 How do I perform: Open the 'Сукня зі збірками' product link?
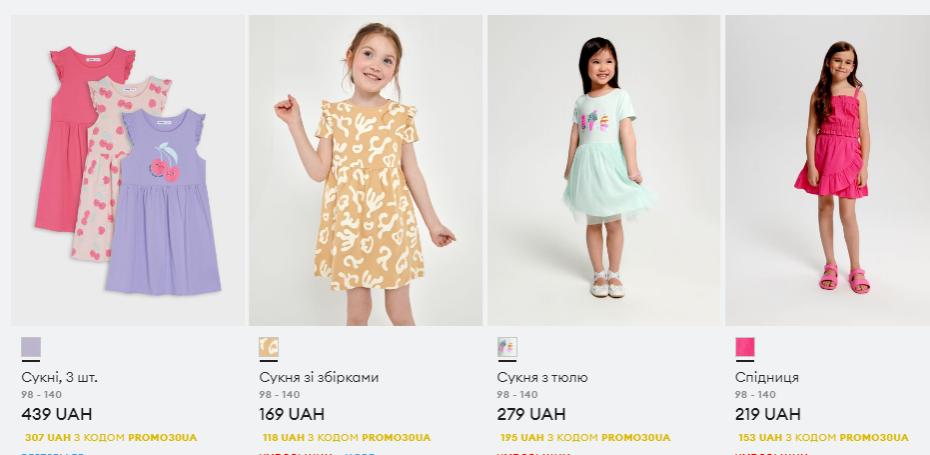319,377
